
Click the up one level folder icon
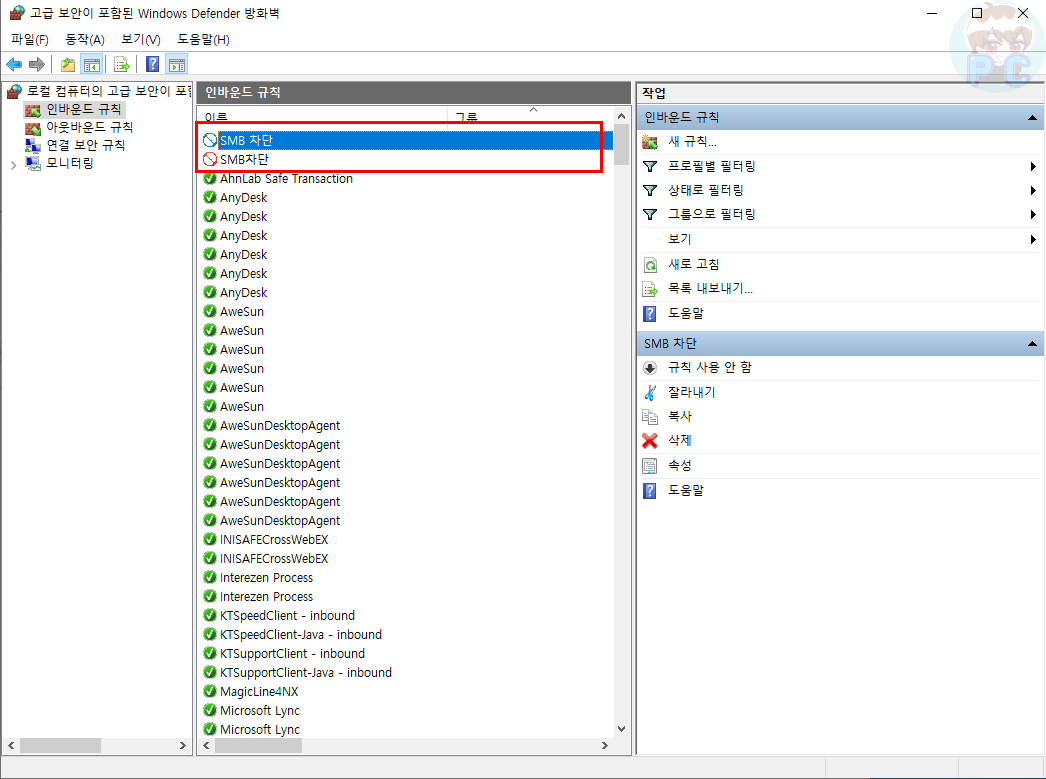click(x=67, y=65)
